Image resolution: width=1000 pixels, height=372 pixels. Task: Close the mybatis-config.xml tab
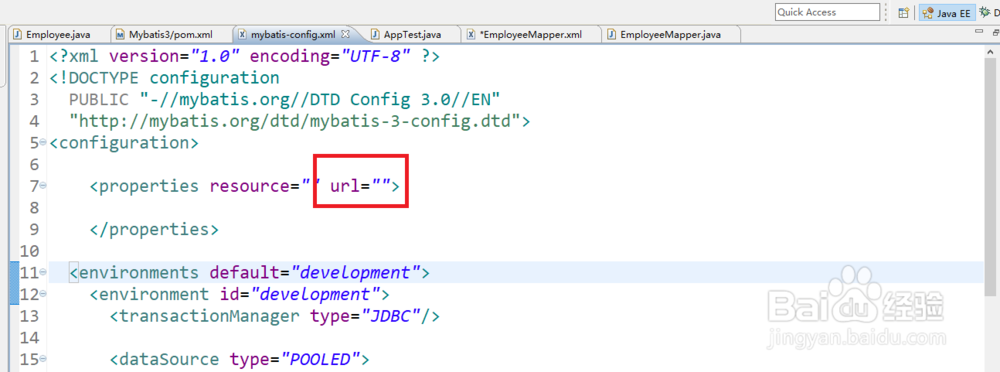tap(346, 34)
